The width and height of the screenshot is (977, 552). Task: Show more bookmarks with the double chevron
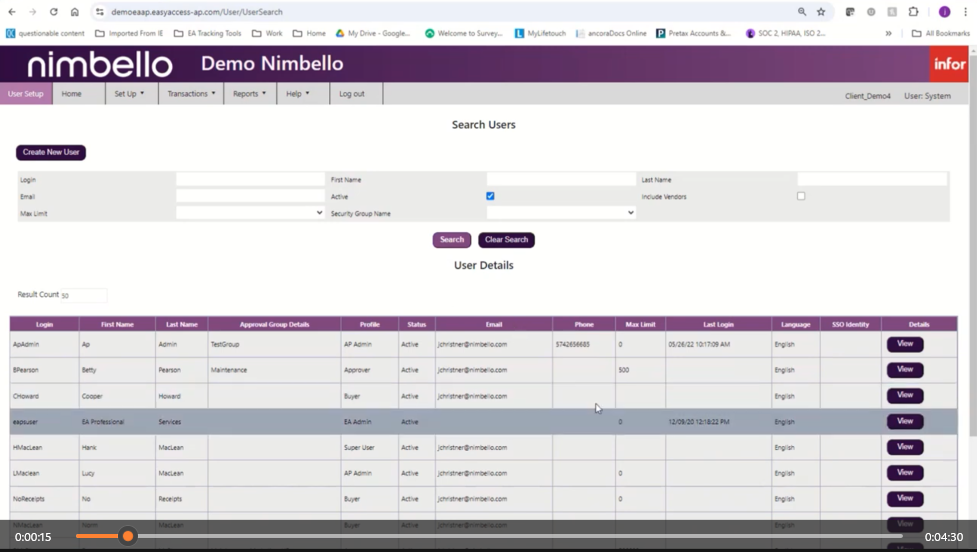pos(889,34)
